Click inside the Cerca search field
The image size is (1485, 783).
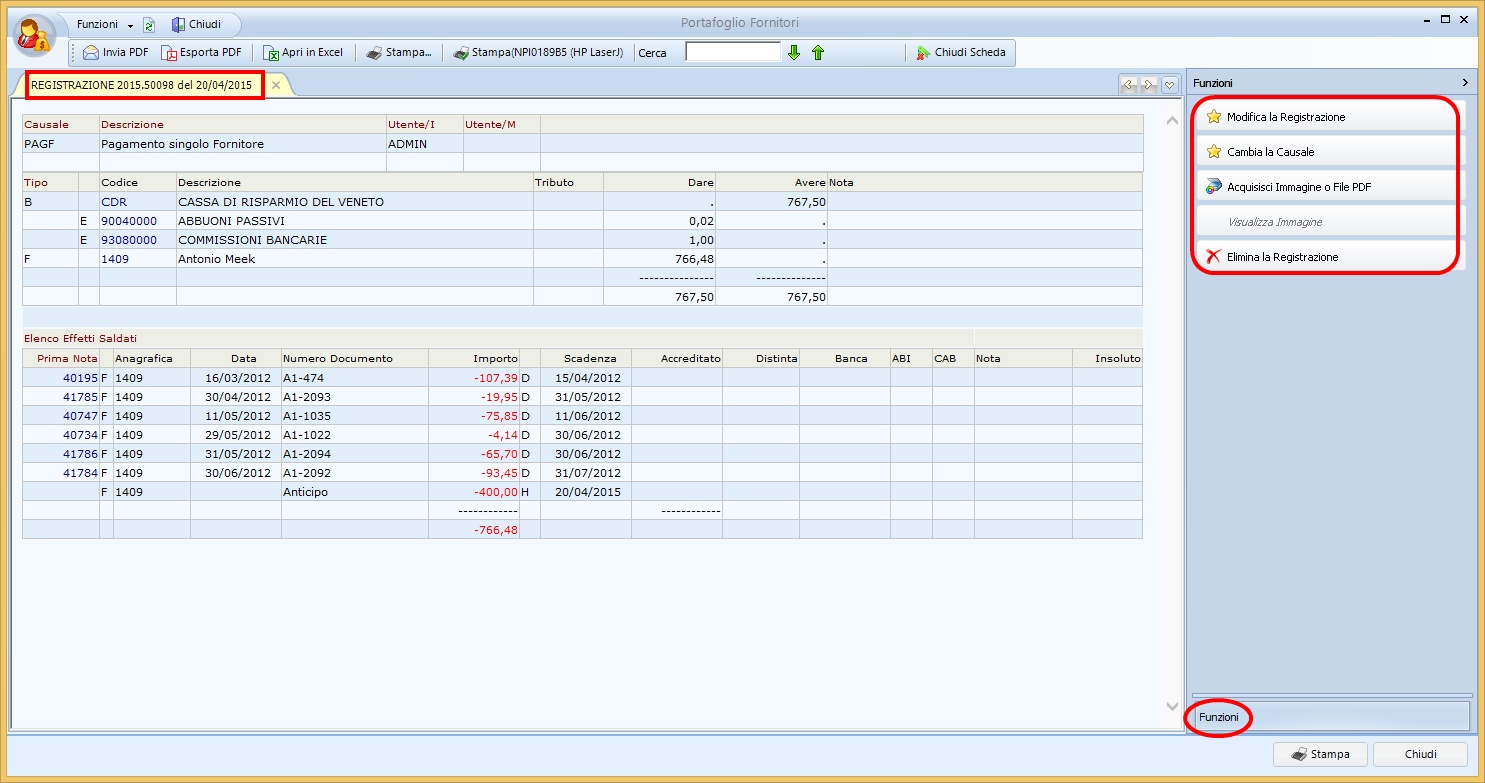(732, 52)
